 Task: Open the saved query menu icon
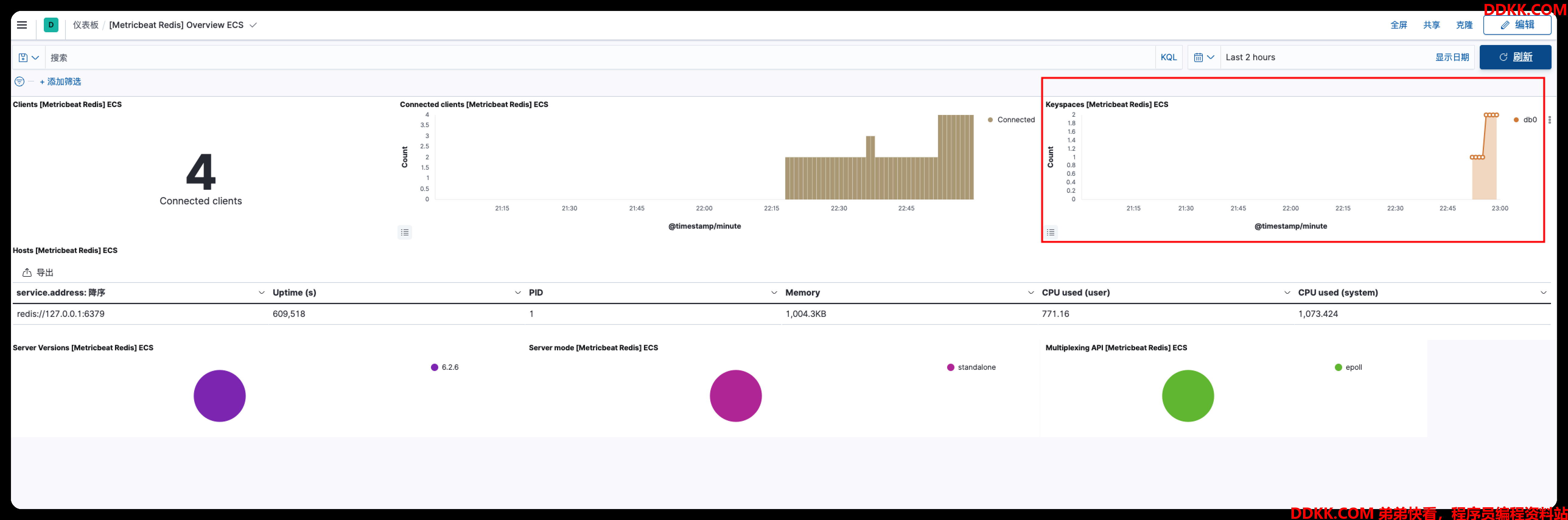(x=29, y=58)
